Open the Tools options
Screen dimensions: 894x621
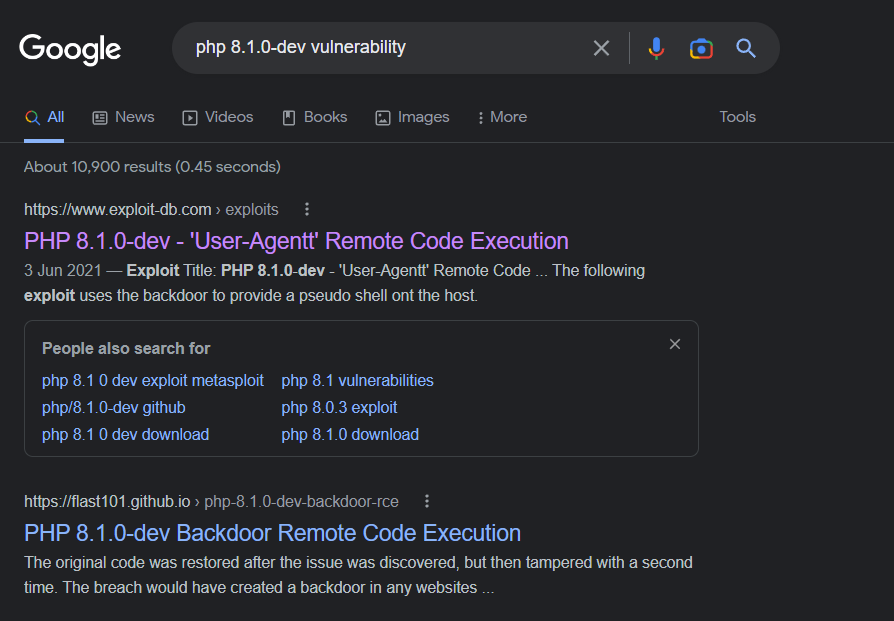coord(737,117)
